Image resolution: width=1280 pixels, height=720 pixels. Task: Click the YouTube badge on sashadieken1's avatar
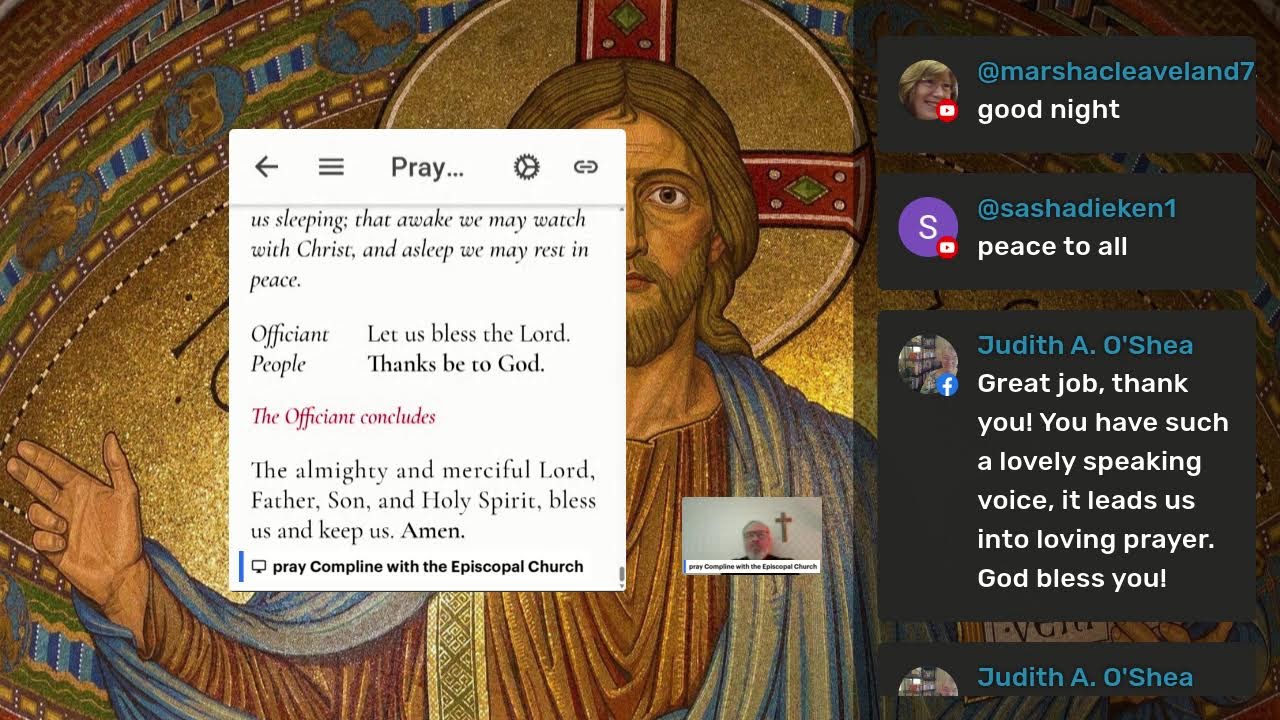(947, 248)
